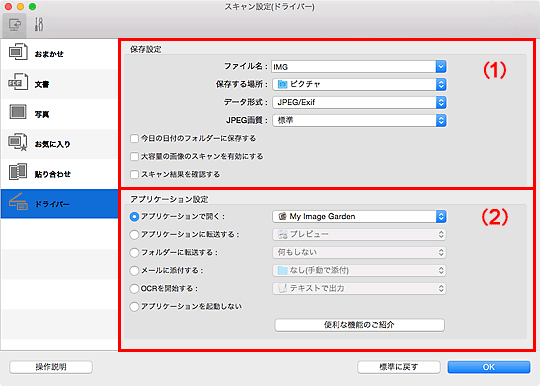This screenshot has width=540, height=386.
Task: Open the 文書 sidebar entry
Action: tap(59, 84)
